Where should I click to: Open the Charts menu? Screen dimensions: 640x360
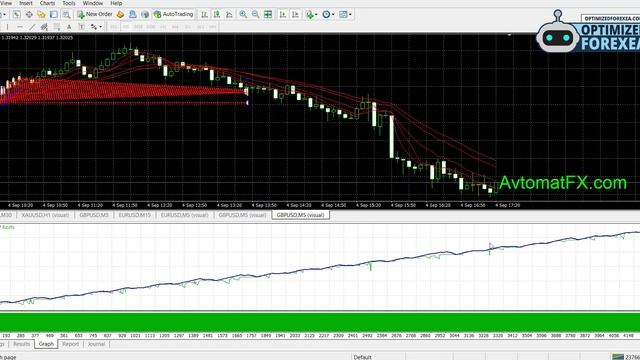(x=47, y=3)
